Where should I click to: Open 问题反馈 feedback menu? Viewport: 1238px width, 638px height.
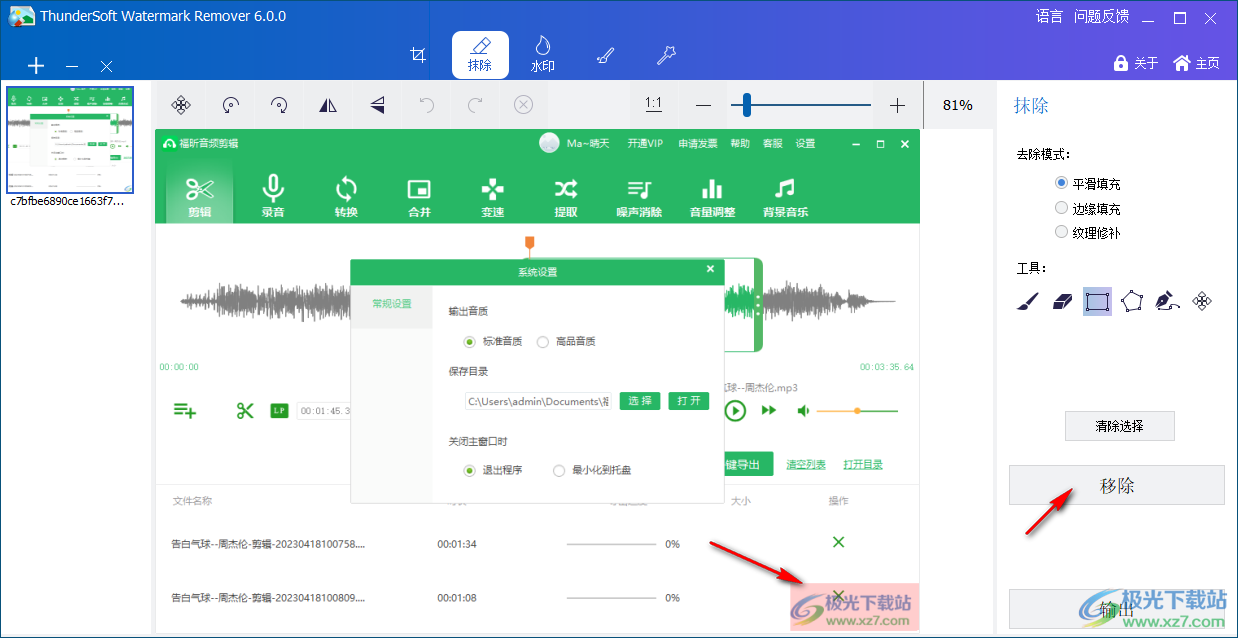(x=1101, y=16)
